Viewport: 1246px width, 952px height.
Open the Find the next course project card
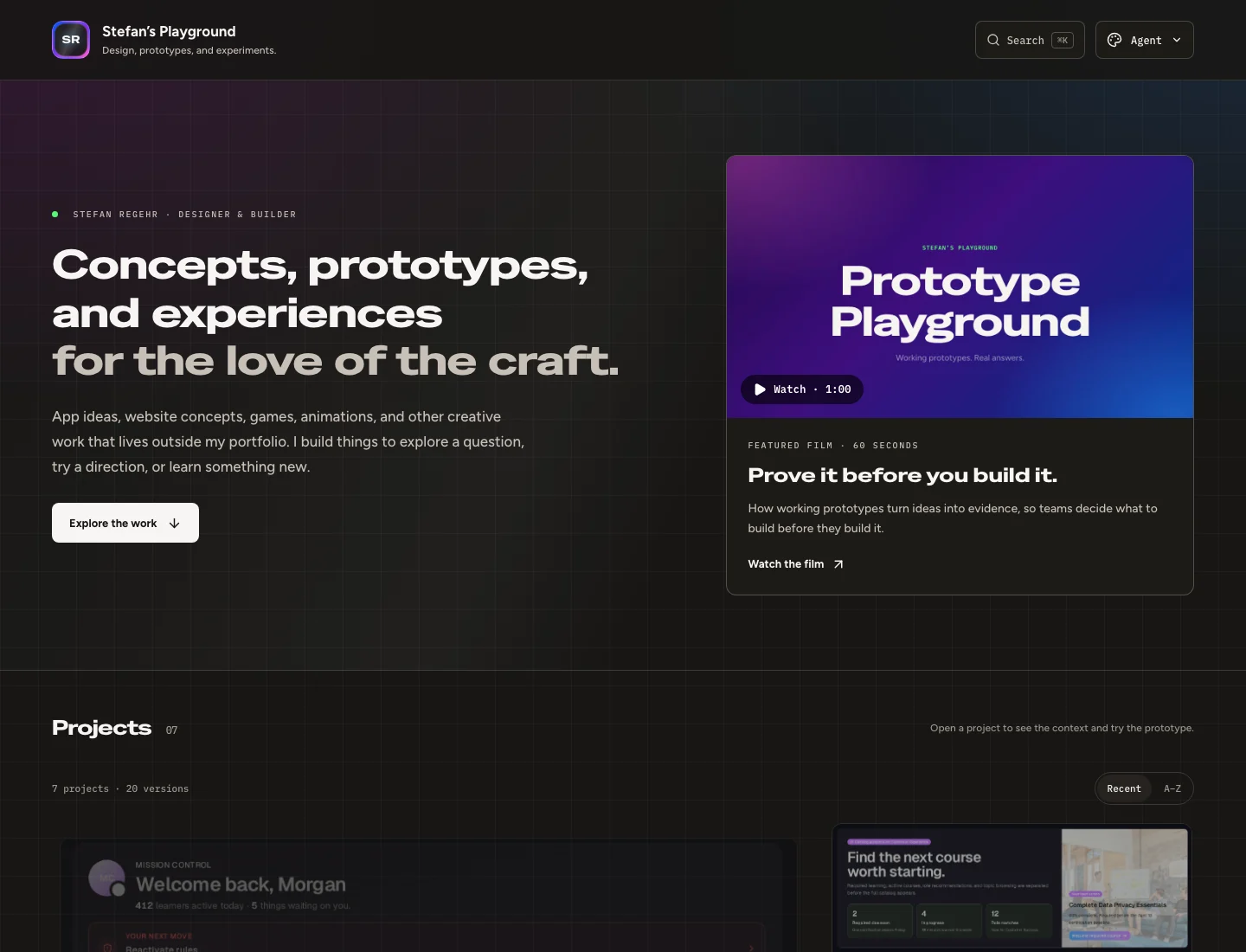coord(1012,888)
